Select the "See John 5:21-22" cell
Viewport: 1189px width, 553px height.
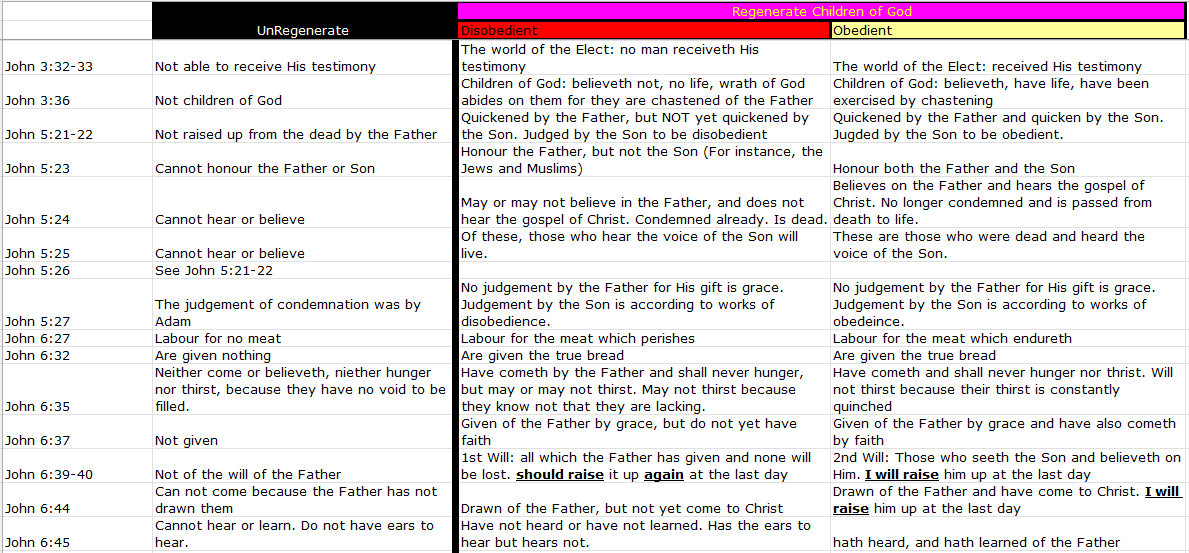tap(213, 270)
